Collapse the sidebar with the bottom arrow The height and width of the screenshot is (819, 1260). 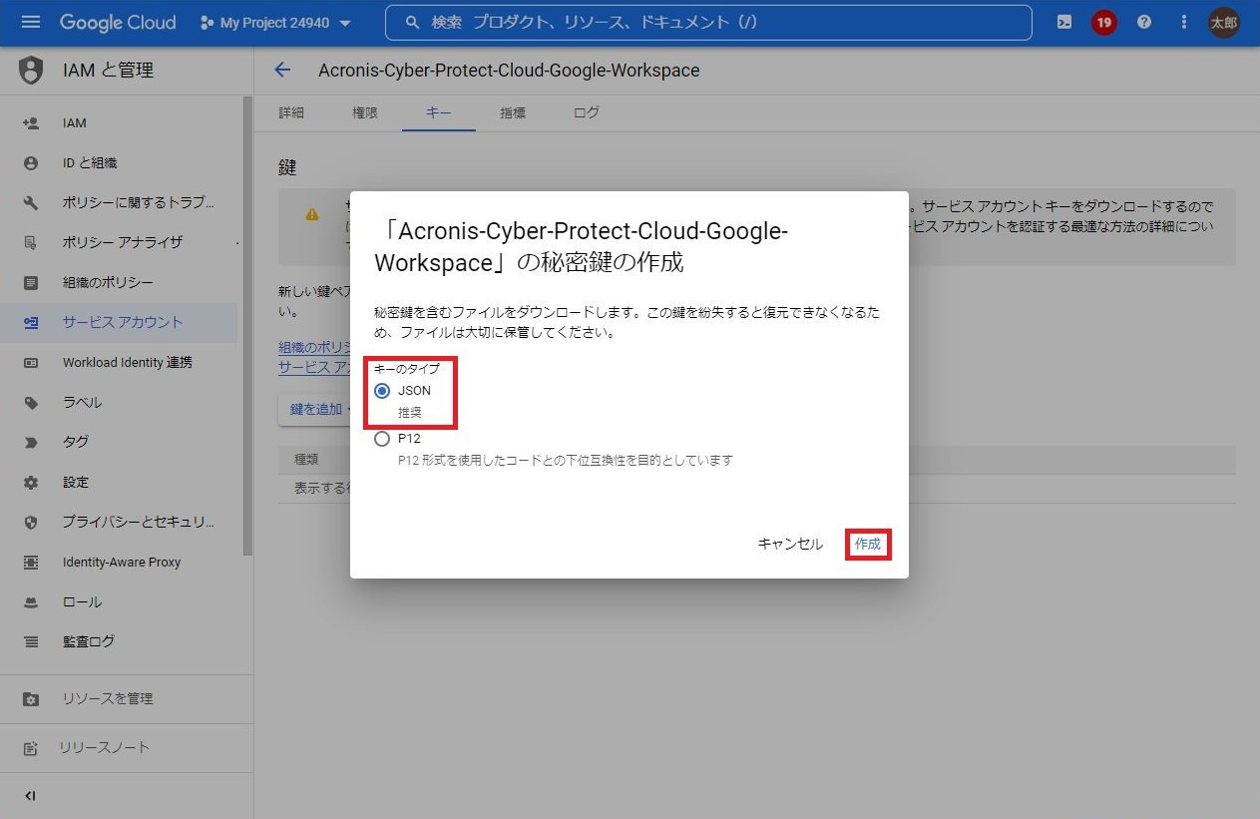(x=30, y=796)
